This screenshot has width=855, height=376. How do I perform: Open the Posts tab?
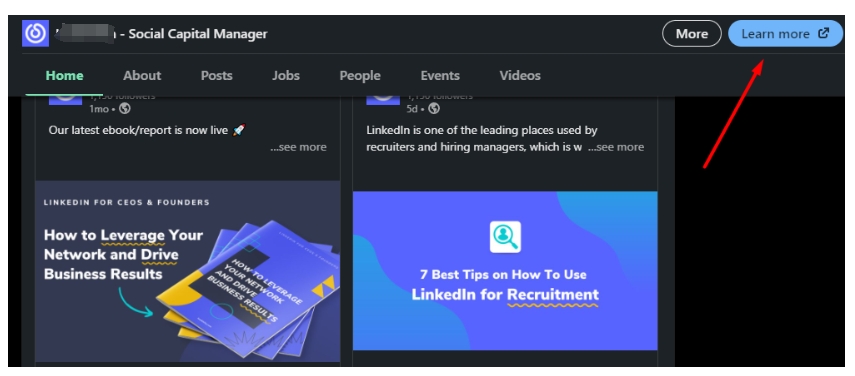click(216, 76)
